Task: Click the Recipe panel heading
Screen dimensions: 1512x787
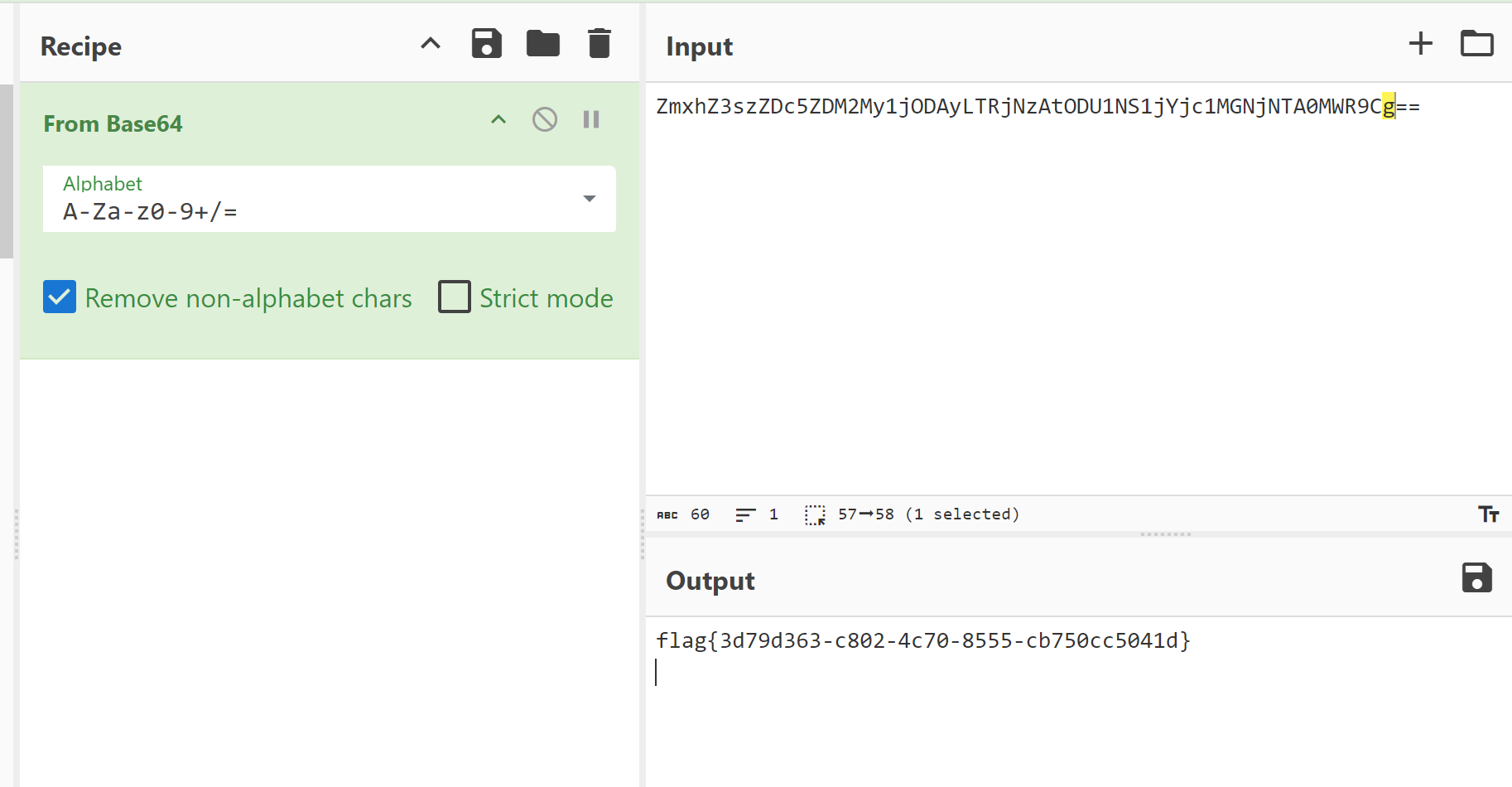Action: click(x=81, y=46)
